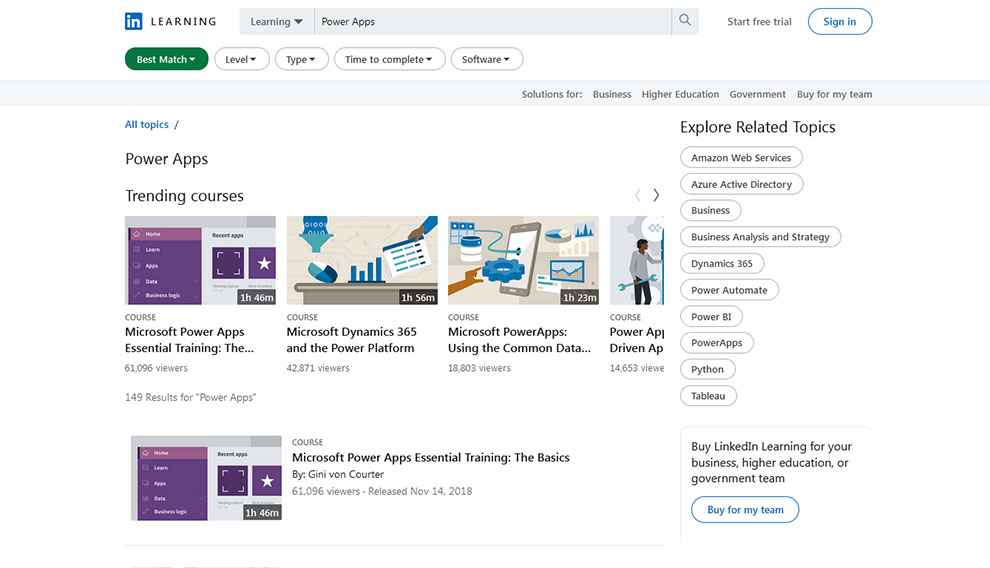The image size is (990, 568).
Task: Go to previous trending courses arrow
Action: [x=638, y=195]
